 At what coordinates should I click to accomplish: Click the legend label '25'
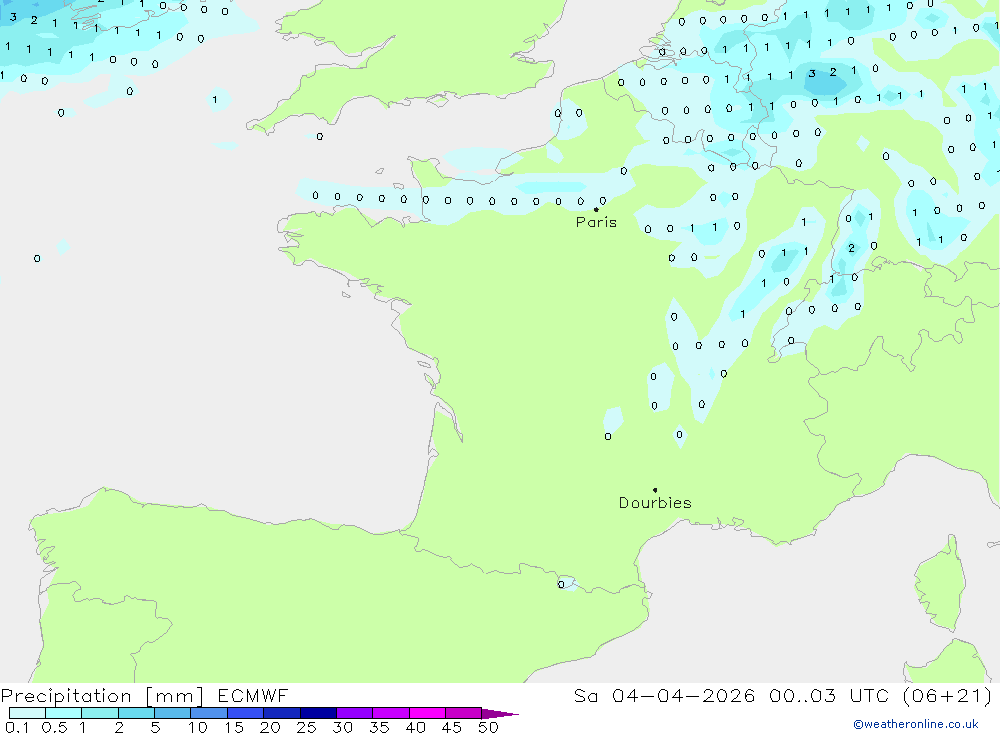(306, 727)
